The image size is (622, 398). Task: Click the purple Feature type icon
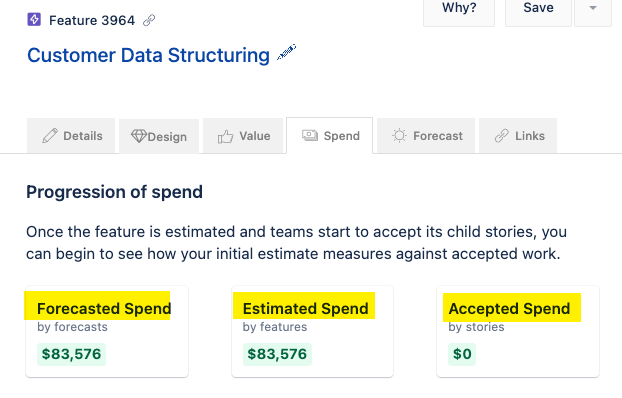(34, 19)
